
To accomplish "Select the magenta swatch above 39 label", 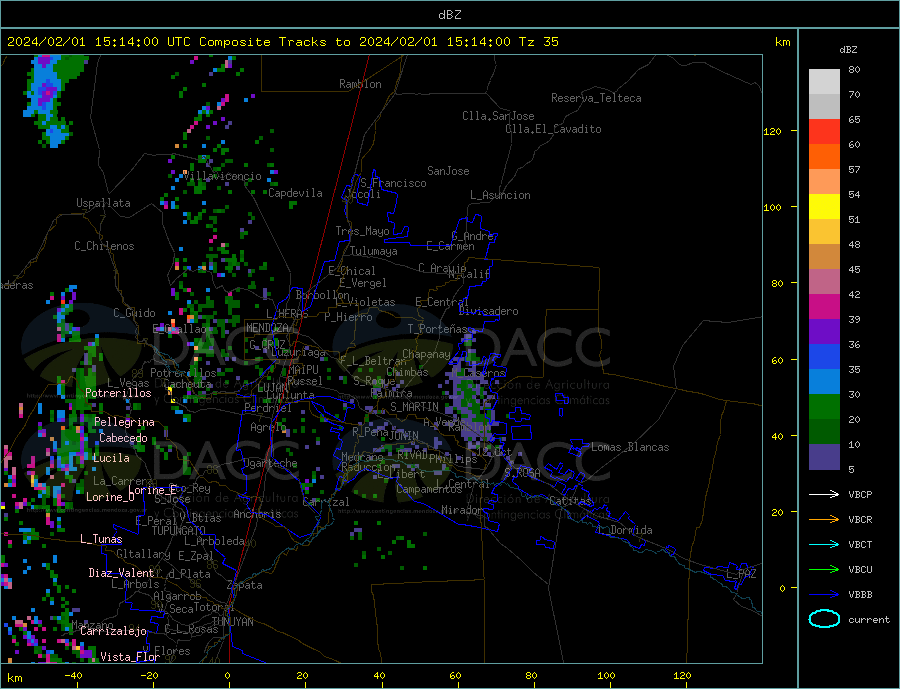I will click(824, 307).
